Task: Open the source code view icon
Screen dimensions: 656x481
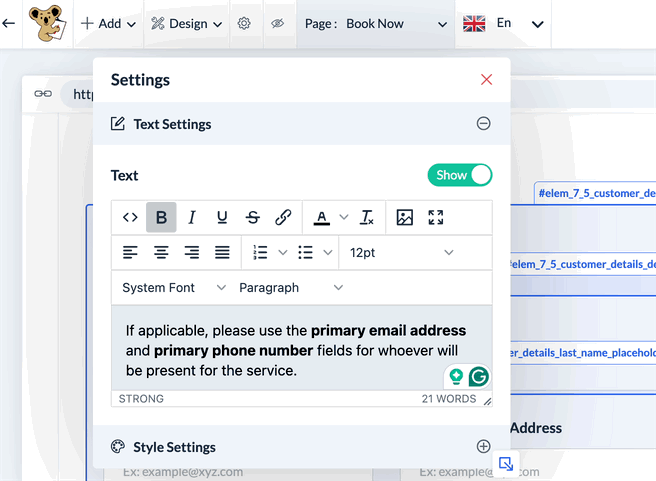Action: (x=130, y=217)
